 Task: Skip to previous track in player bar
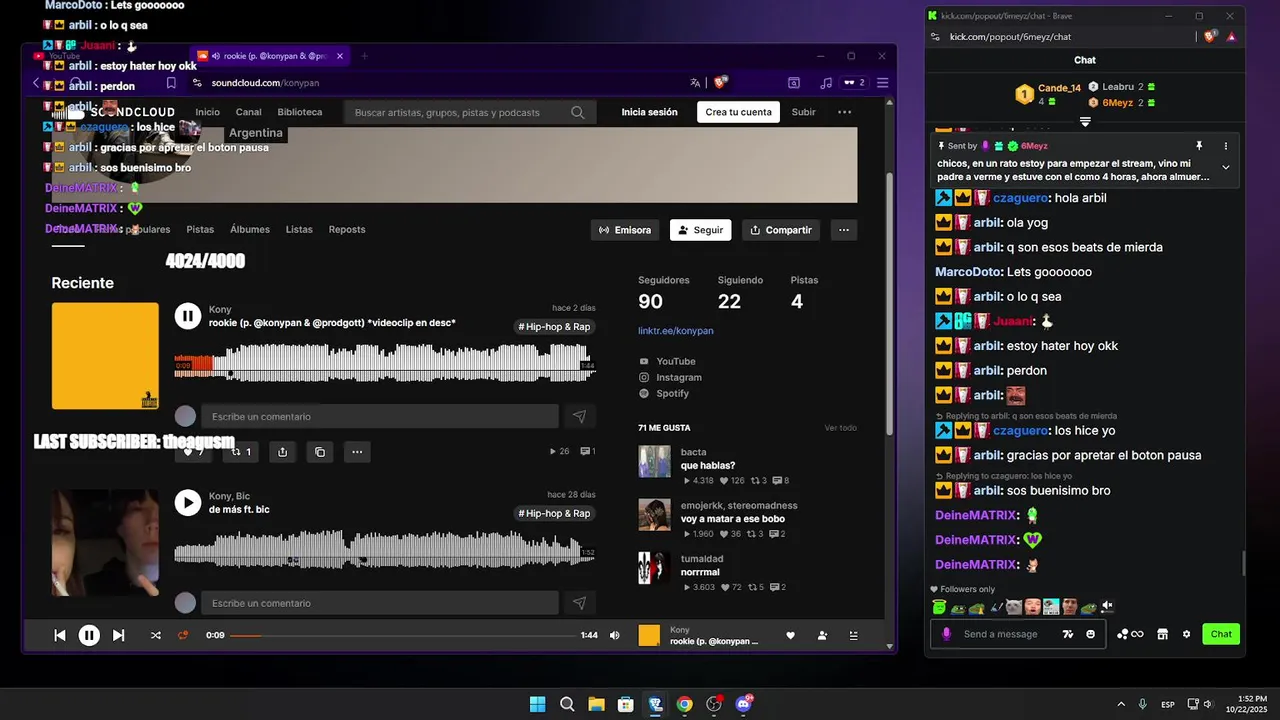click(x=60, y=635)
